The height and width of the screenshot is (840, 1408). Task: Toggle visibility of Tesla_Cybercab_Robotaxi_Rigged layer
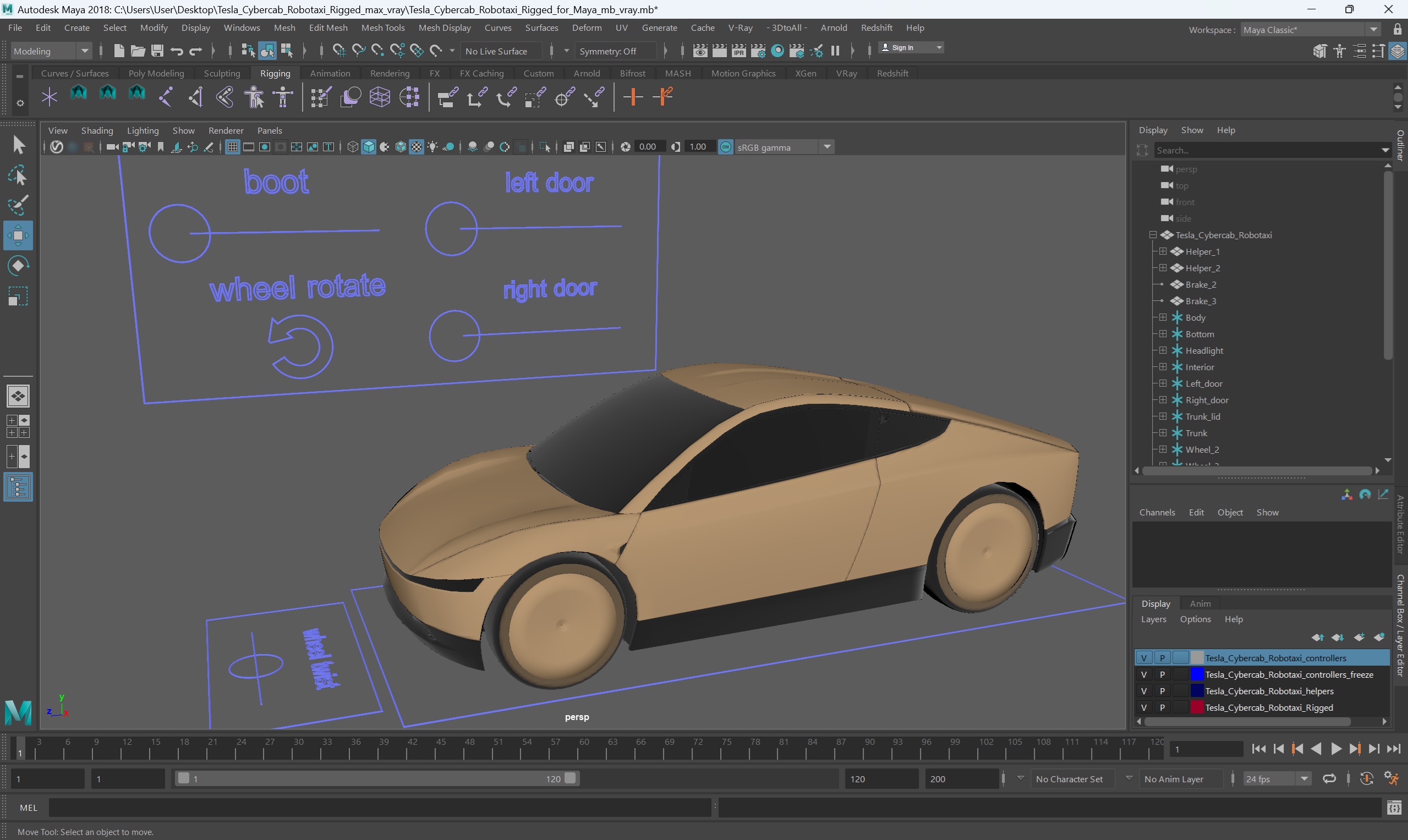[x=1143, y=707]
